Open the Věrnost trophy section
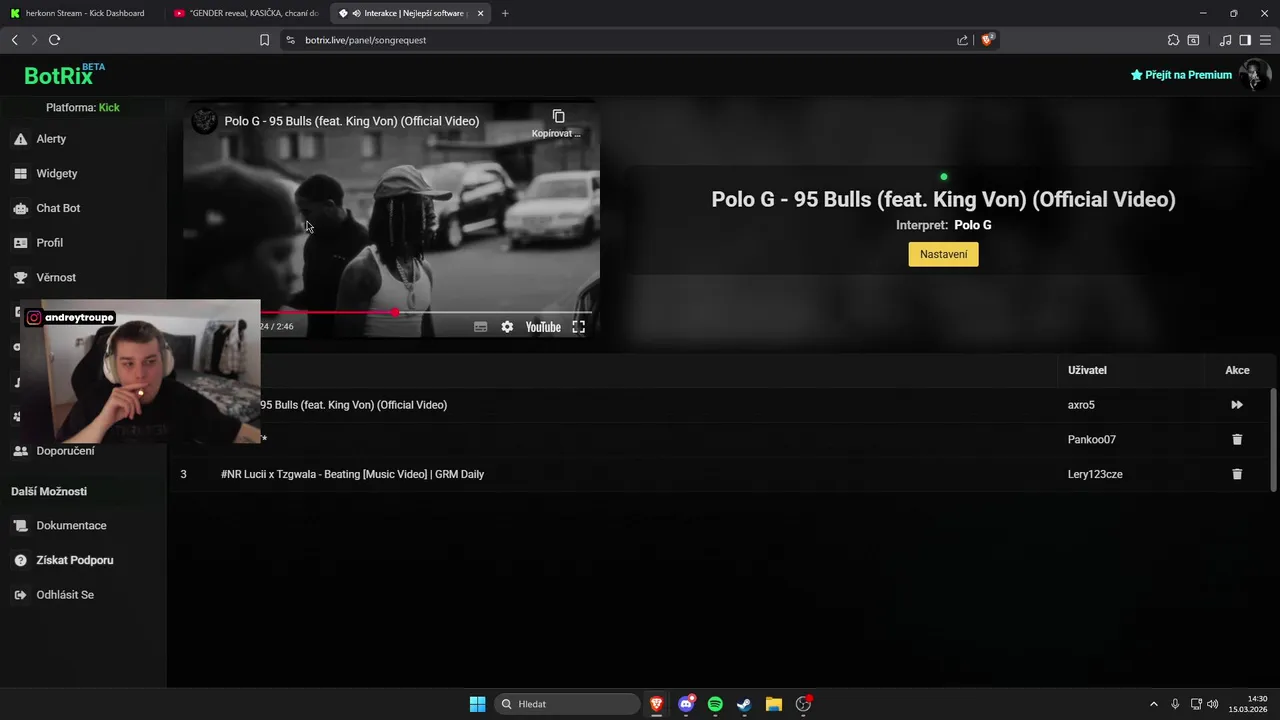1280x720 pixels. 56,278
